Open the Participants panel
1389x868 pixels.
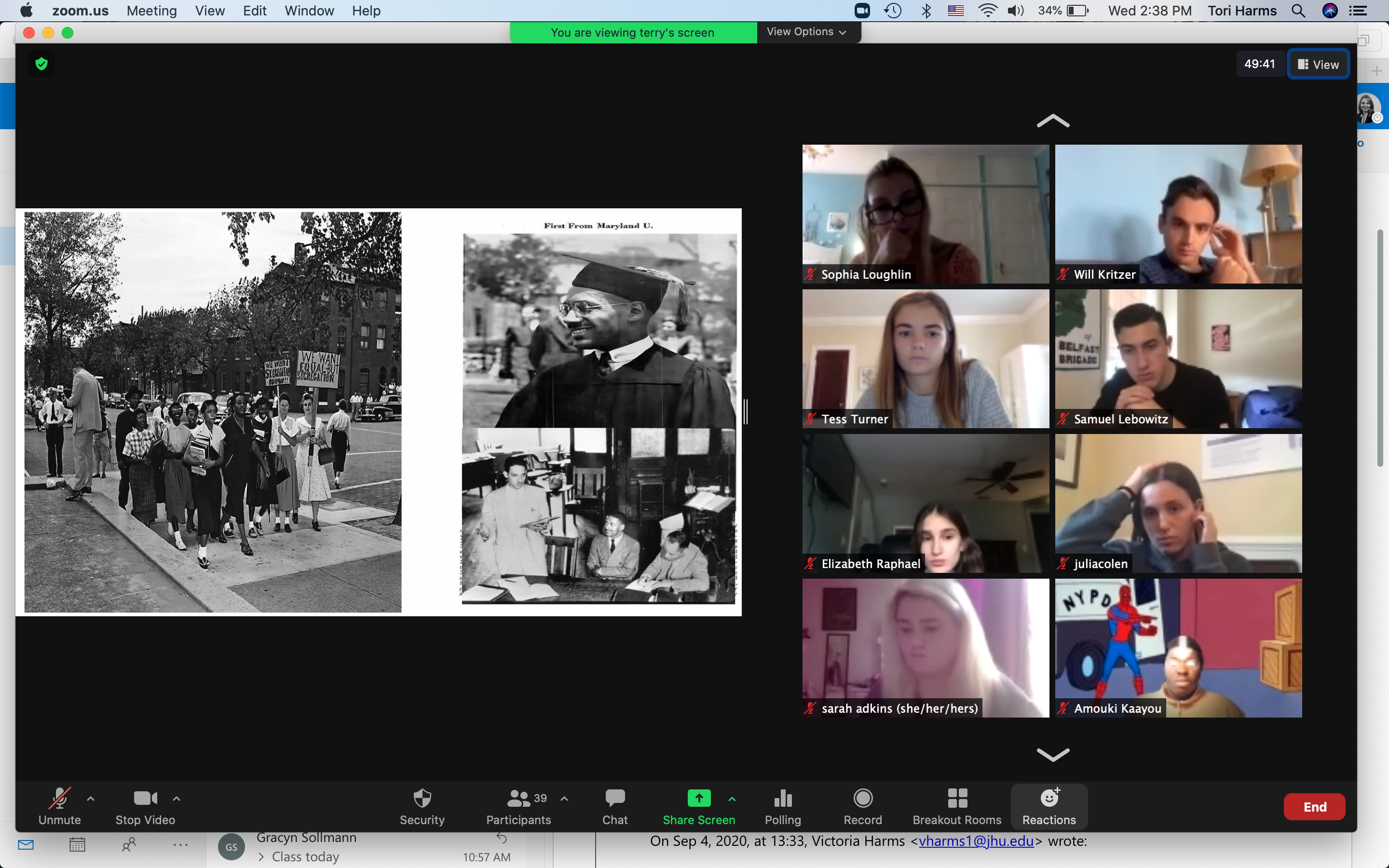point(518,806)
